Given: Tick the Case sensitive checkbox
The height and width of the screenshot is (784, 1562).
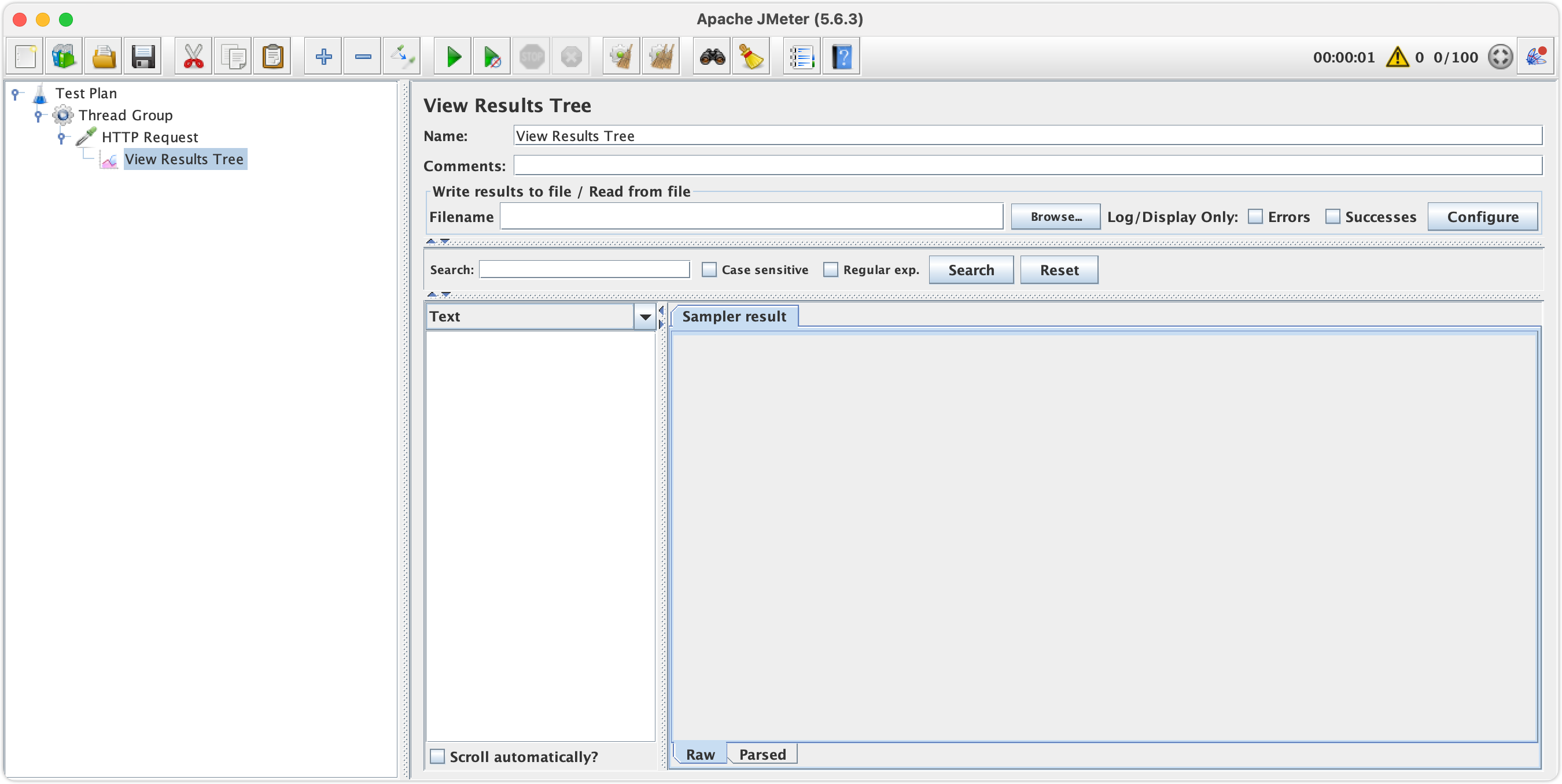Looking at the screenshot, I should click(708, 269).
